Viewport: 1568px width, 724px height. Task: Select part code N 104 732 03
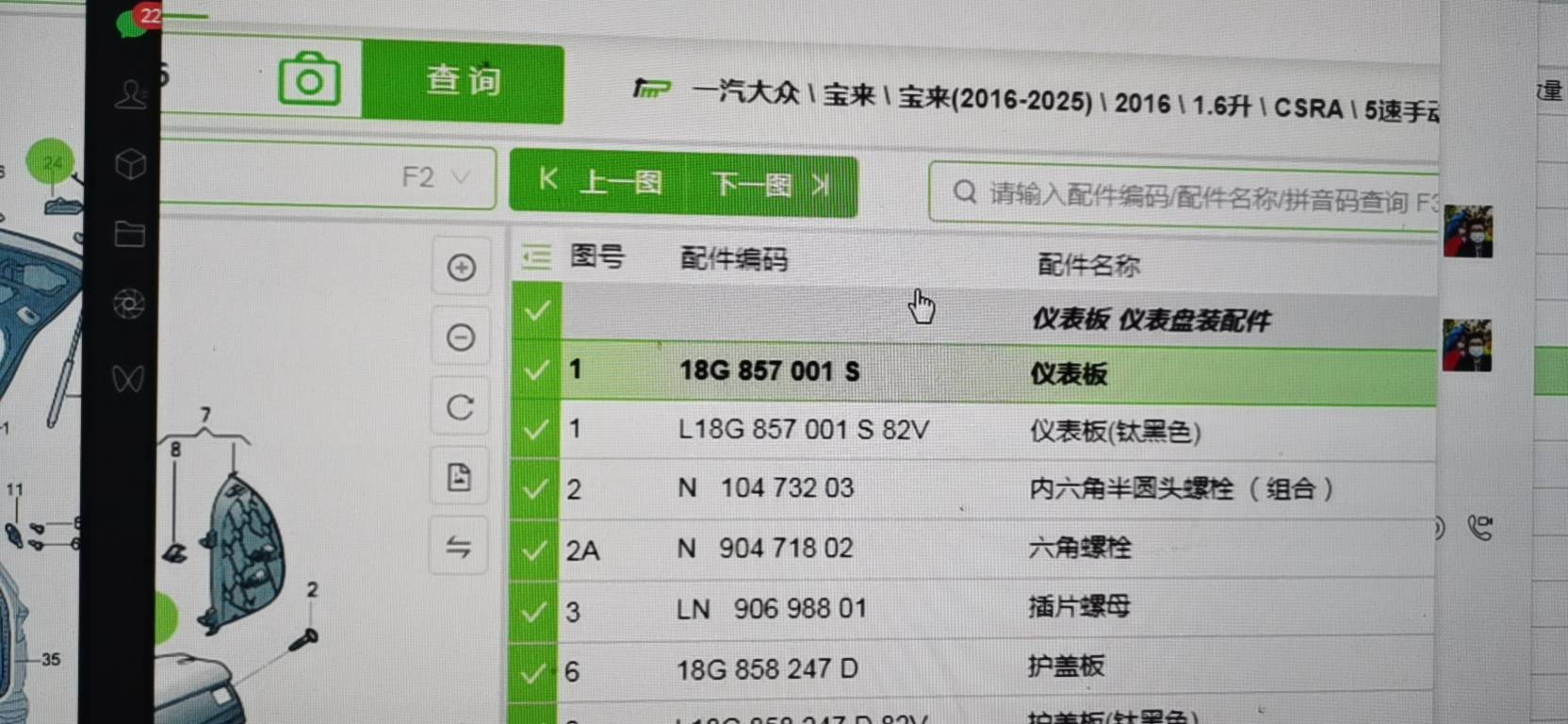pos(765,488)
